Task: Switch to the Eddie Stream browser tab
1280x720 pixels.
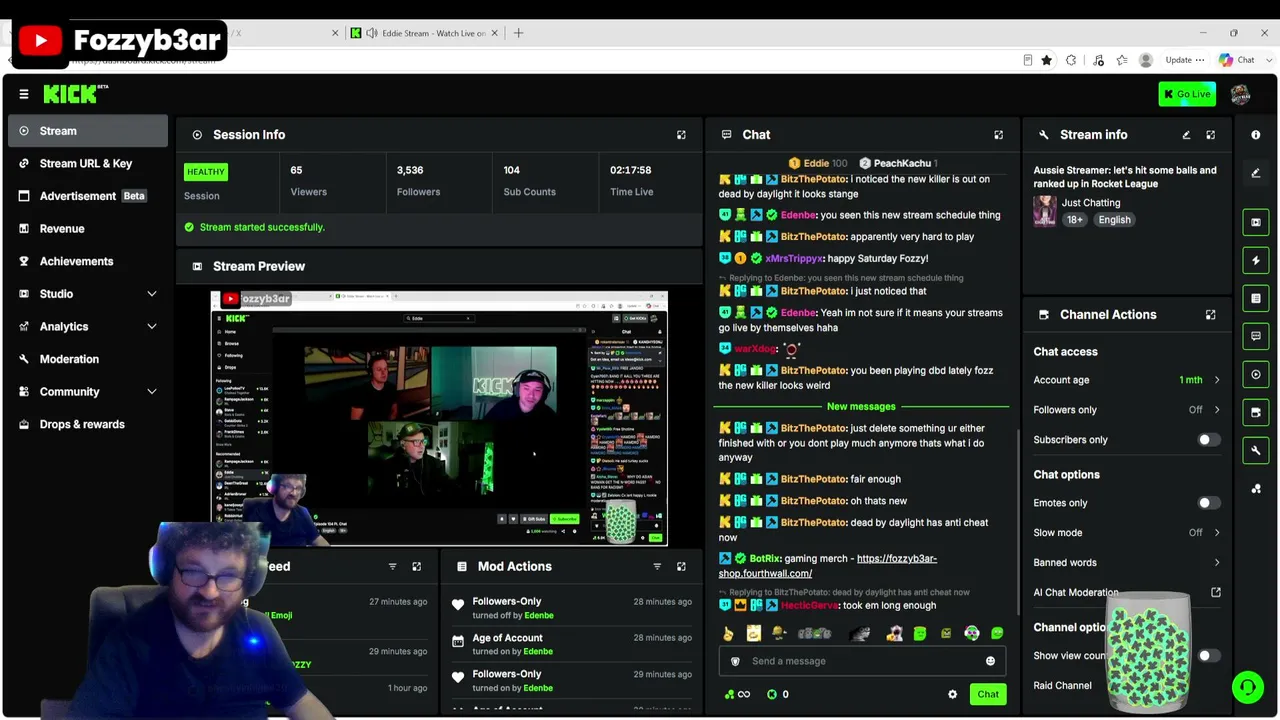Action: click(423, 33)
